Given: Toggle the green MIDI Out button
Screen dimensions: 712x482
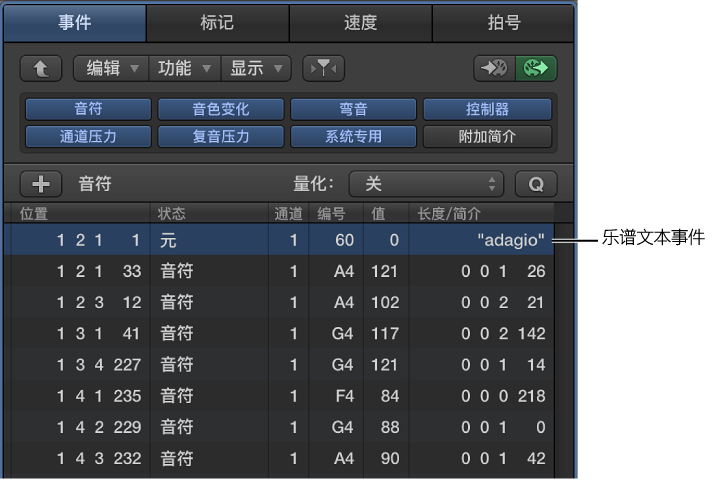Looking at the screenshot, I should click(x=536, y=69).
